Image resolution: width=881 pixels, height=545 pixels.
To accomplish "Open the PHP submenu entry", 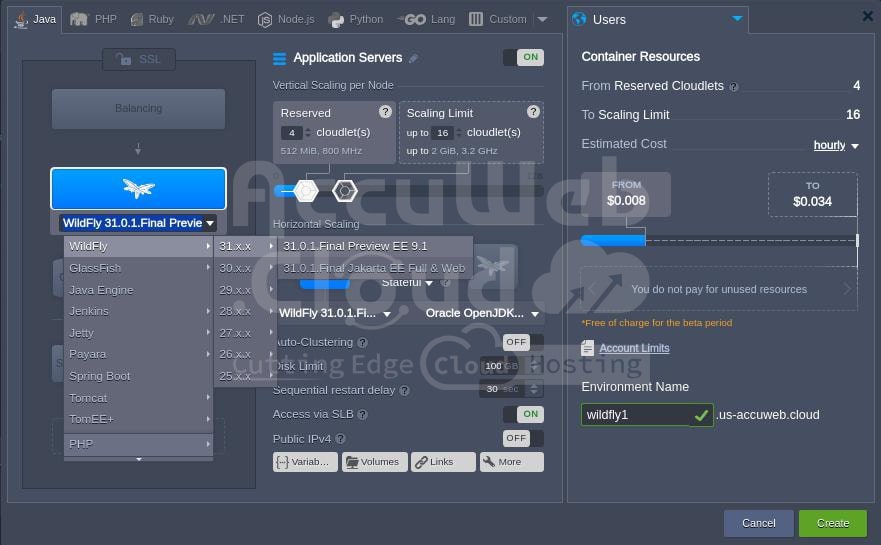I will pyautogui.click(x=138, y=444).
